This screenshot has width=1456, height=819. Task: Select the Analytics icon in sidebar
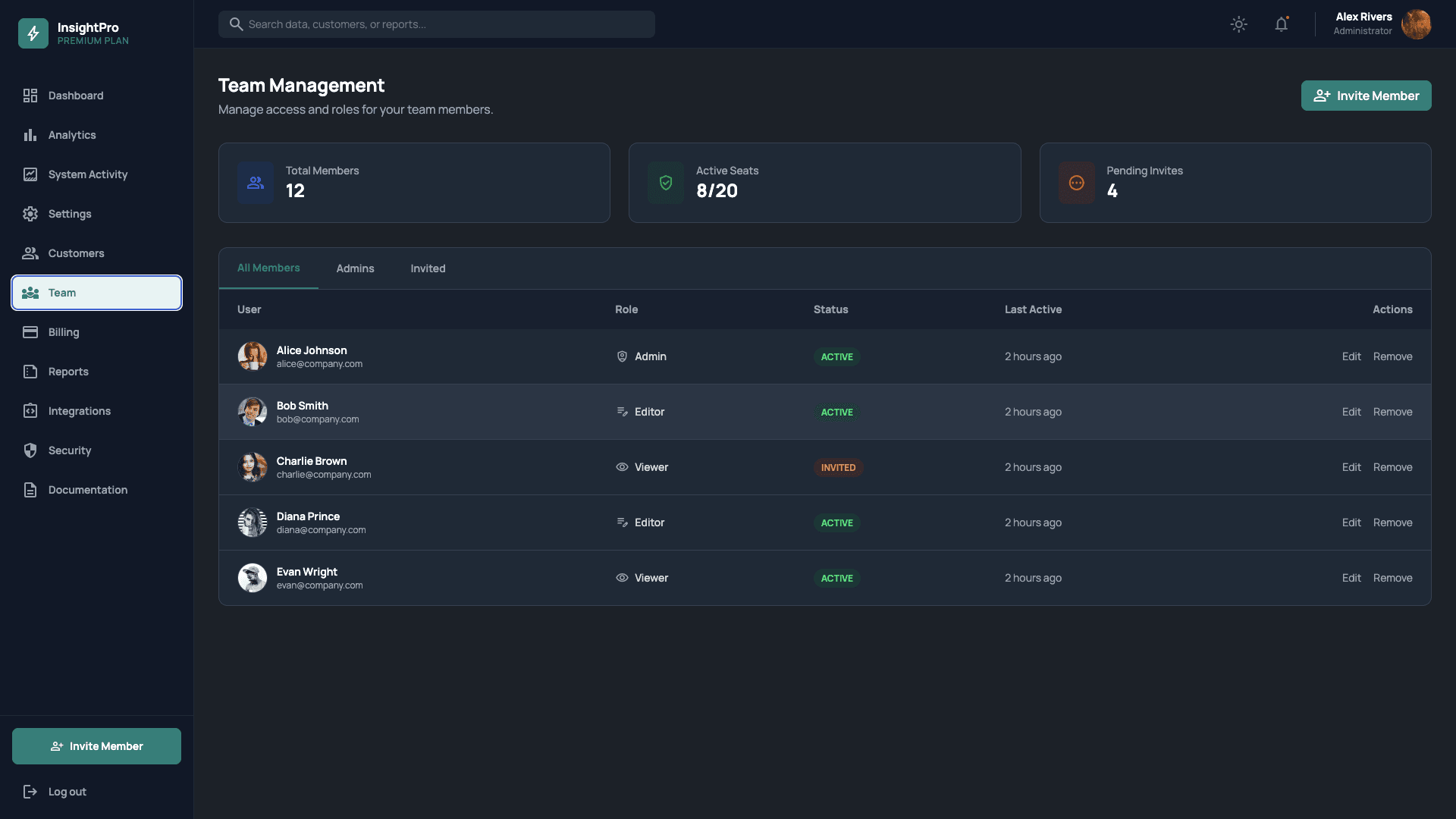click(x=30, y=135)
